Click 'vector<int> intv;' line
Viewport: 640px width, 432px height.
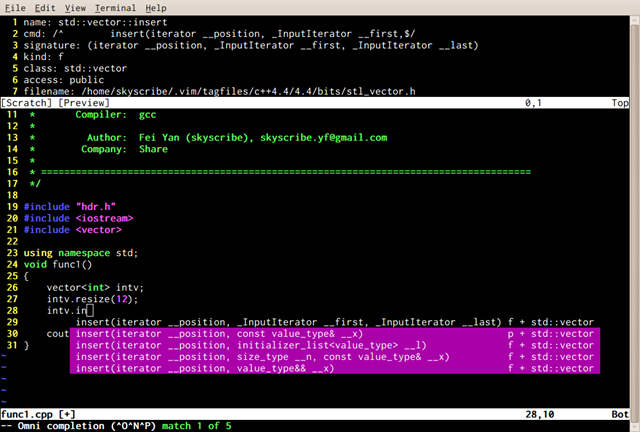(x=95, y=287)
